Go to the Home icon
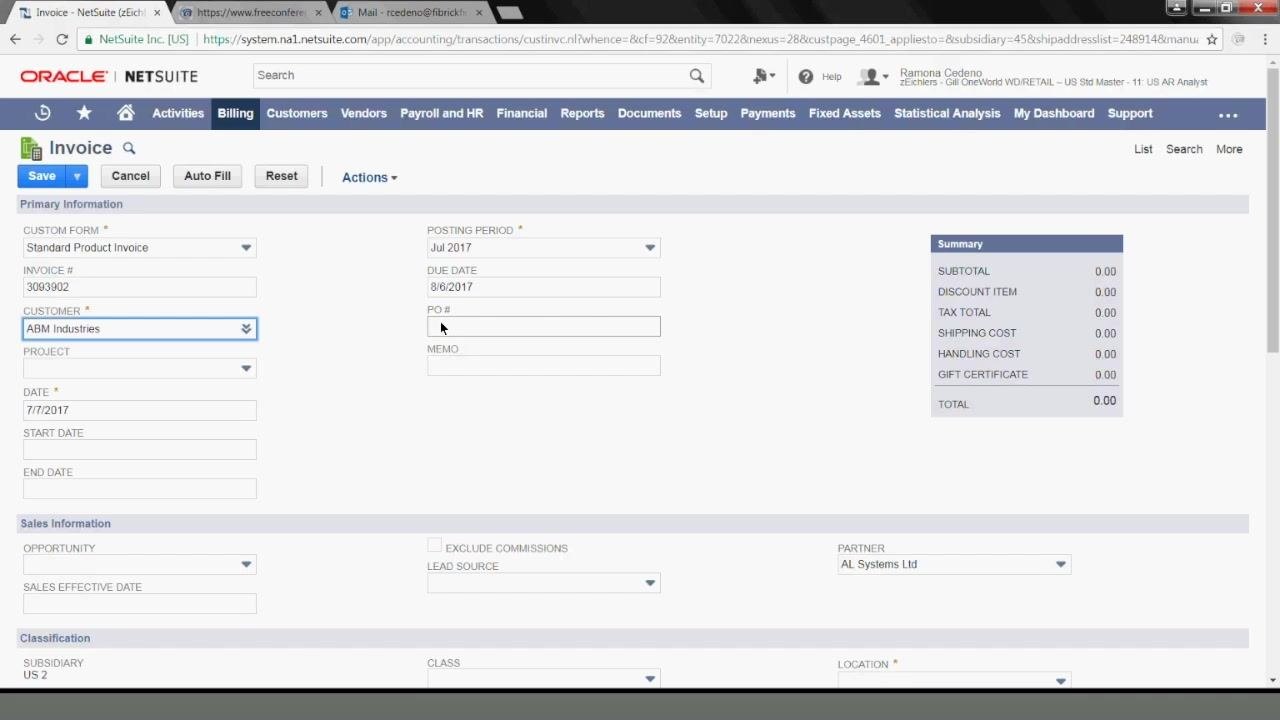Viewport: 1280px width, 720px height. point(126,113)
